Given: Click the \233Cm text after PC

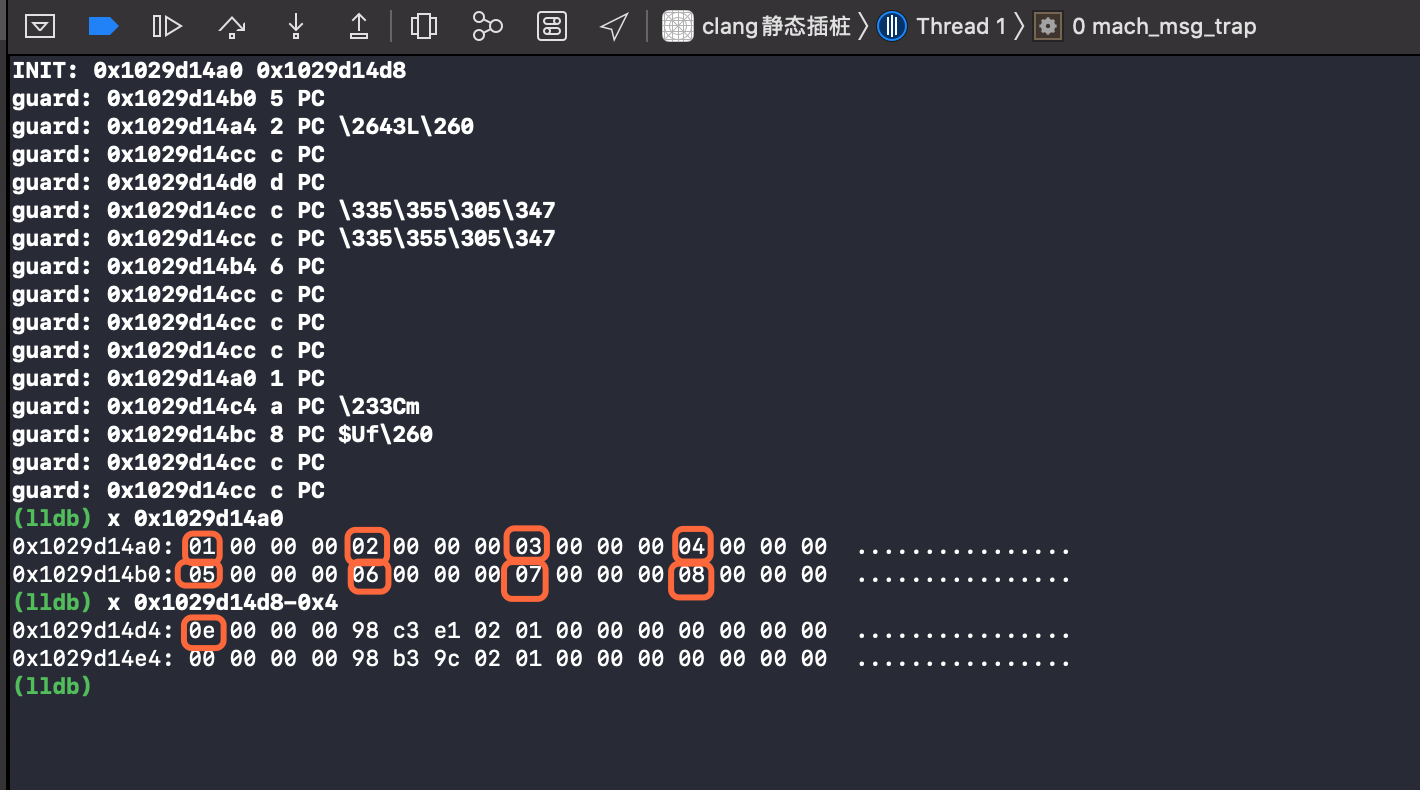Looking at the screenshot, I should point(379,406).
